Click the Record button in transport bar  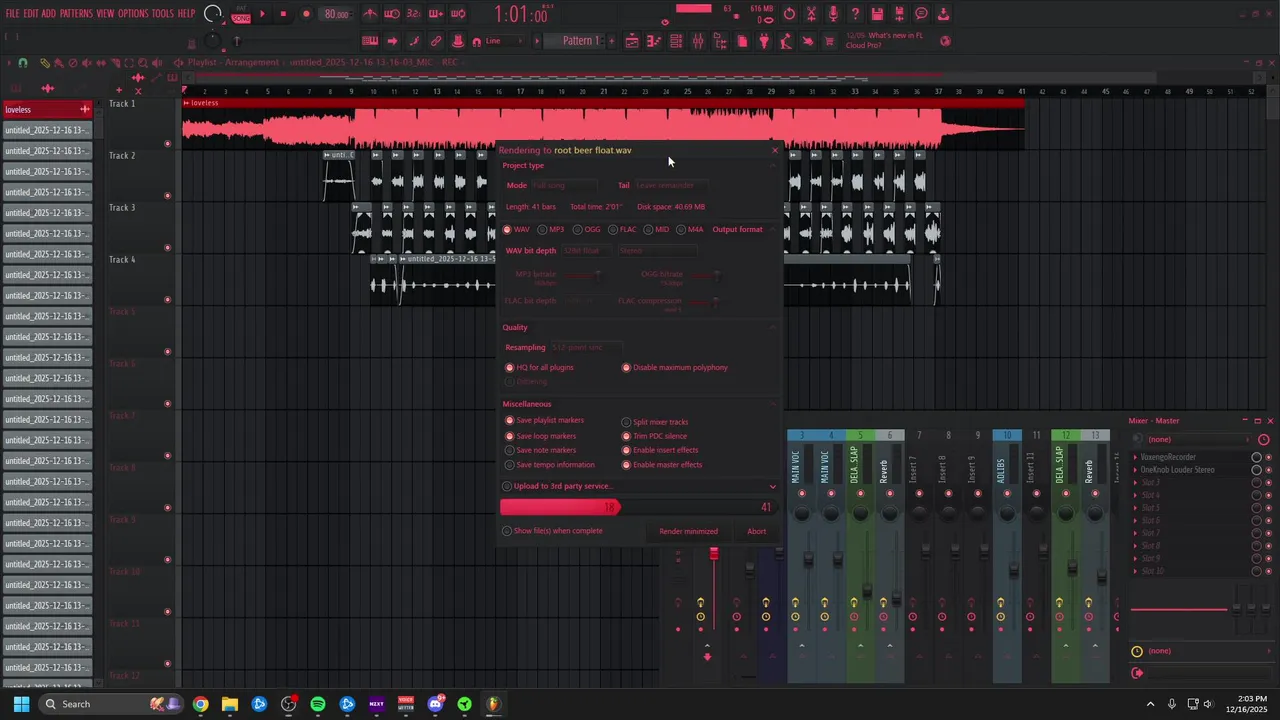(x=306, y=14)
